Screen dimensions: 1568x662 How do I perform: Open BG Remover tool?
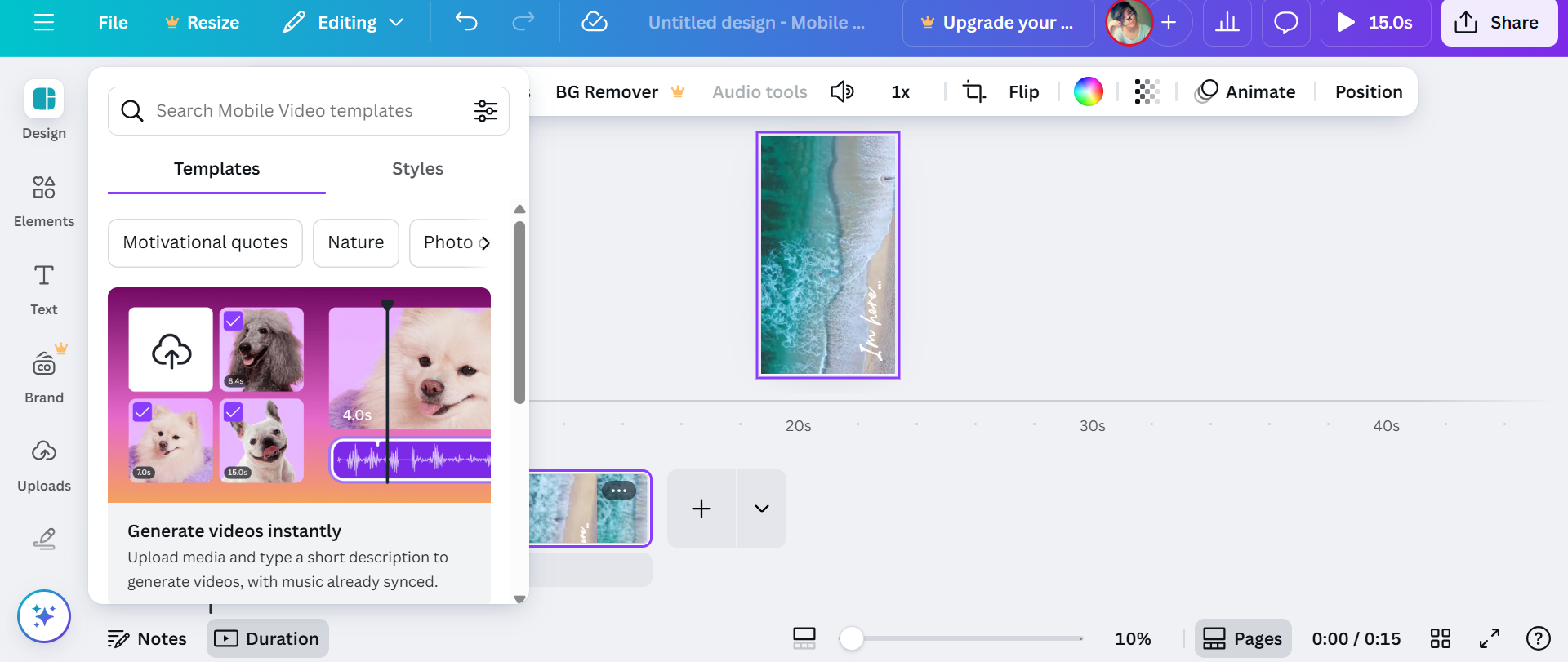point(620,92)
